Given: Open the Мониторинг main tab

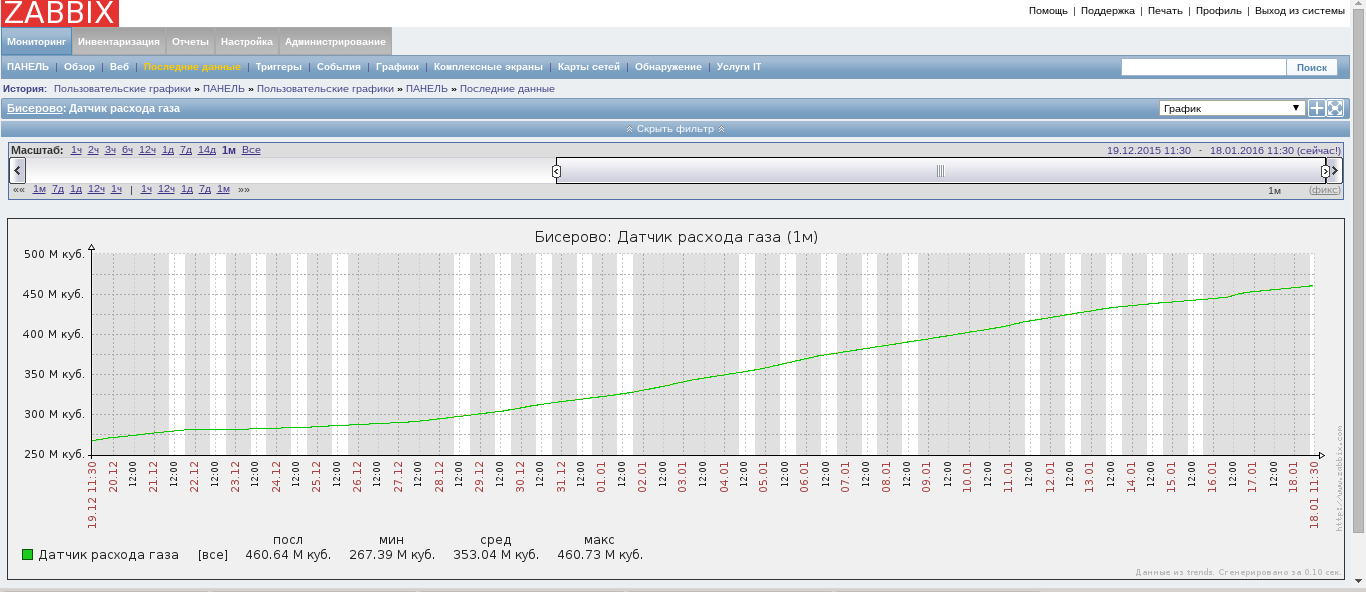Looking at the screenshot, I should (36, 42).
